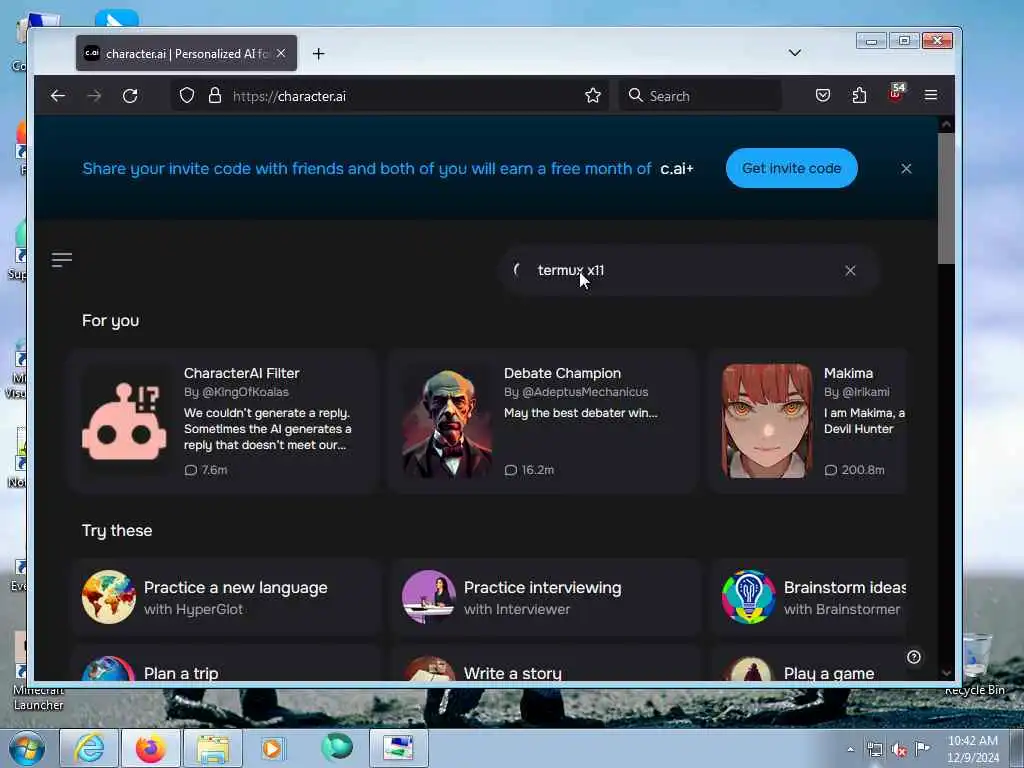Open a new browser tab
1024x768 pixels.
319,54
